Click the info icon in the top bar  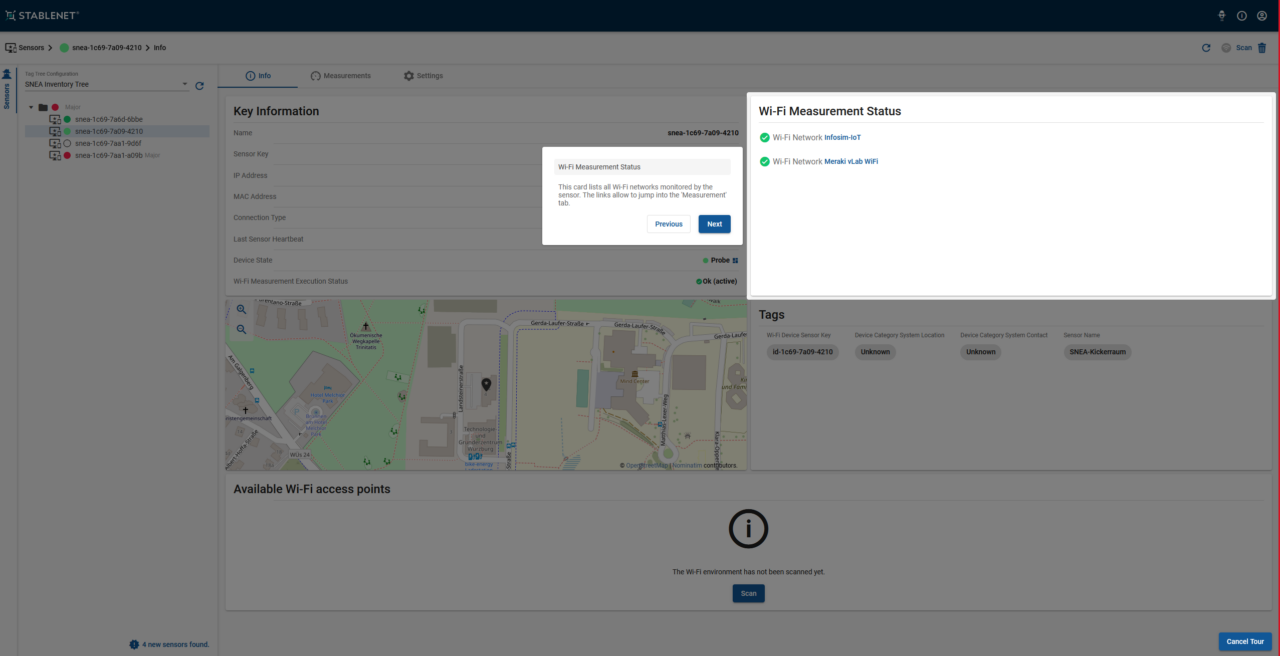coord(1242,16)
